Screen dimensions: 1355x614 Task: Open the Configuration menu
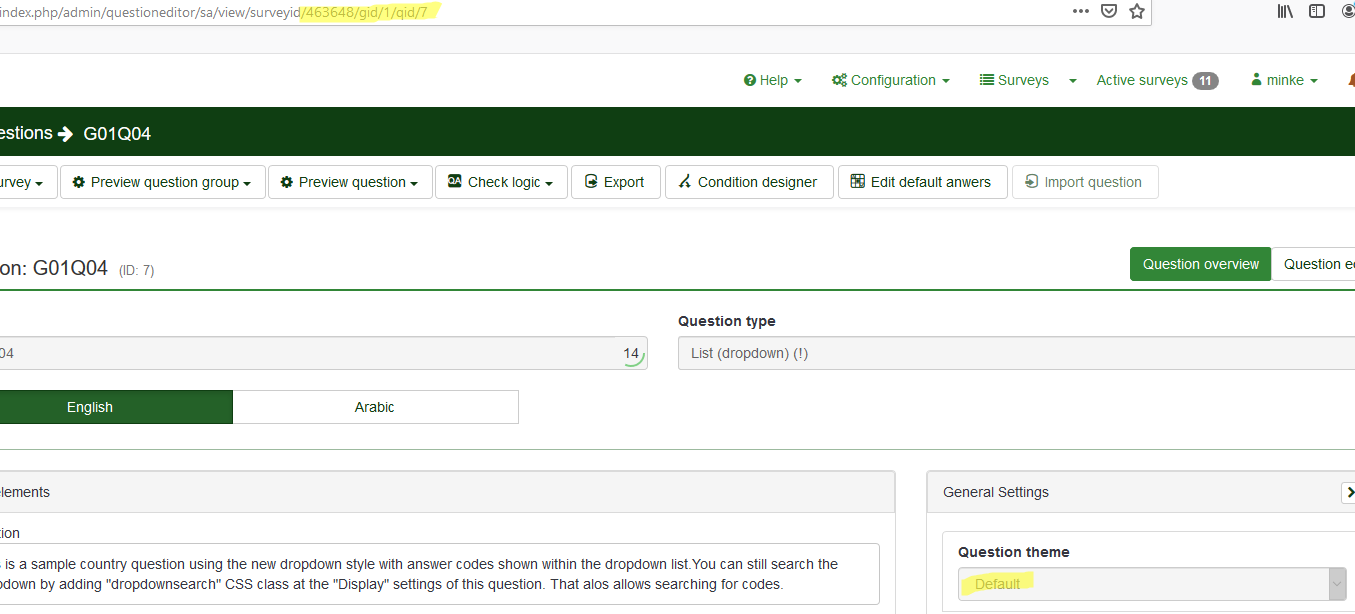(890, 81)
